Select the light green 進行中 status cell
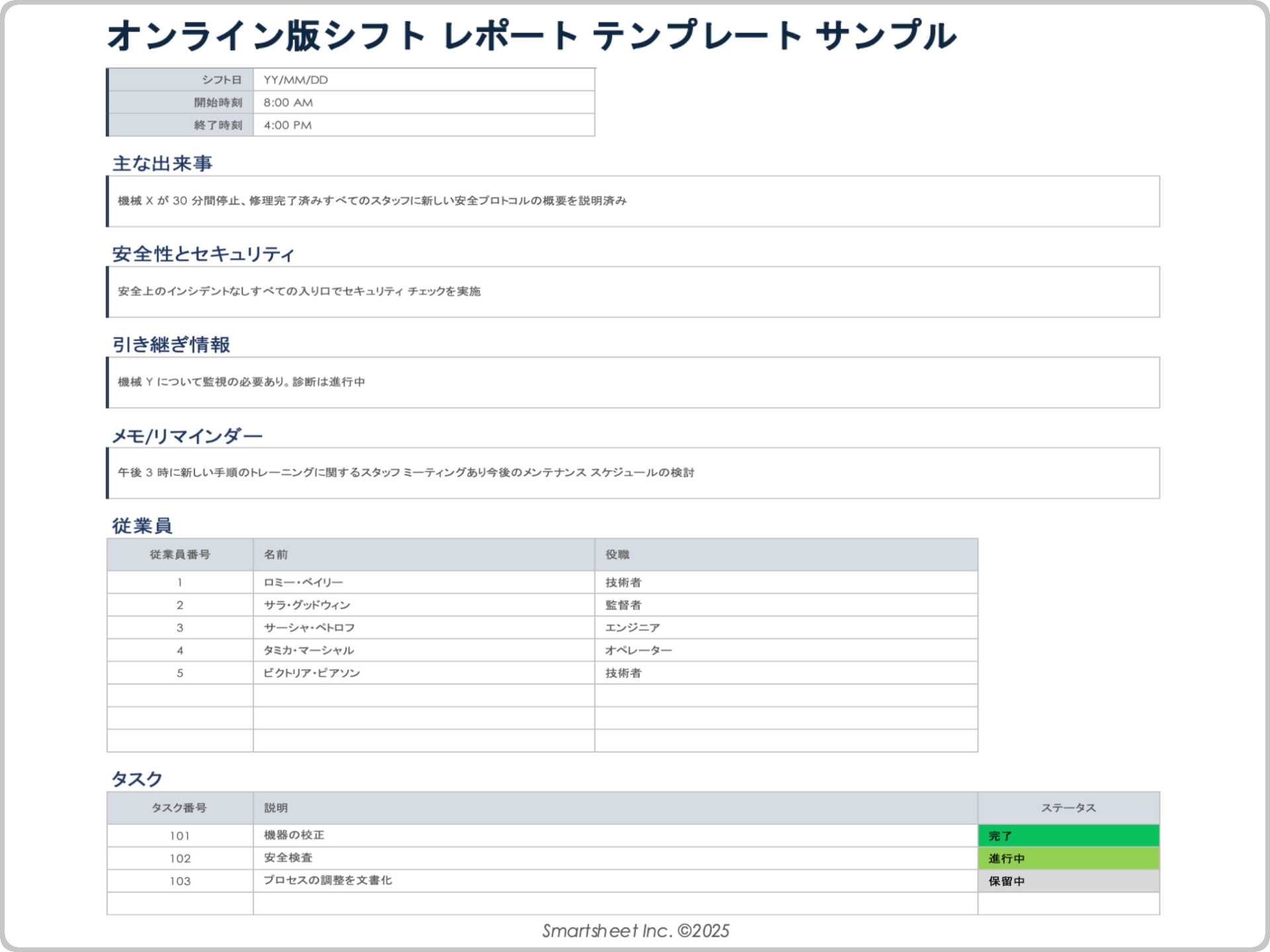 coord(1068,858)
